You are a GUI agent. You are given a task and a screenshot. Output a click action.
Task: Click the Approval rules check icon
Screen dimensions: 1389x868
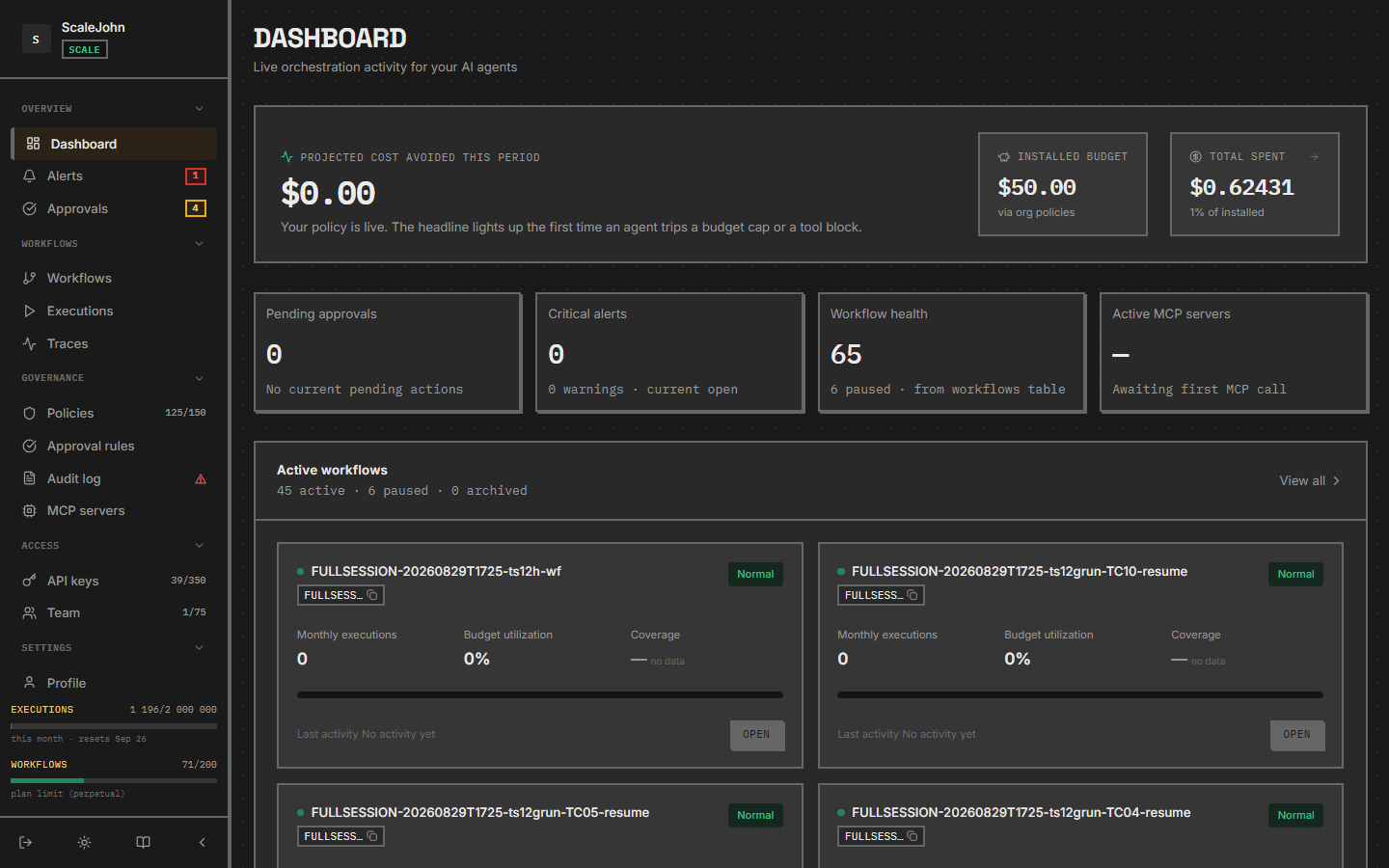(30, 446)
